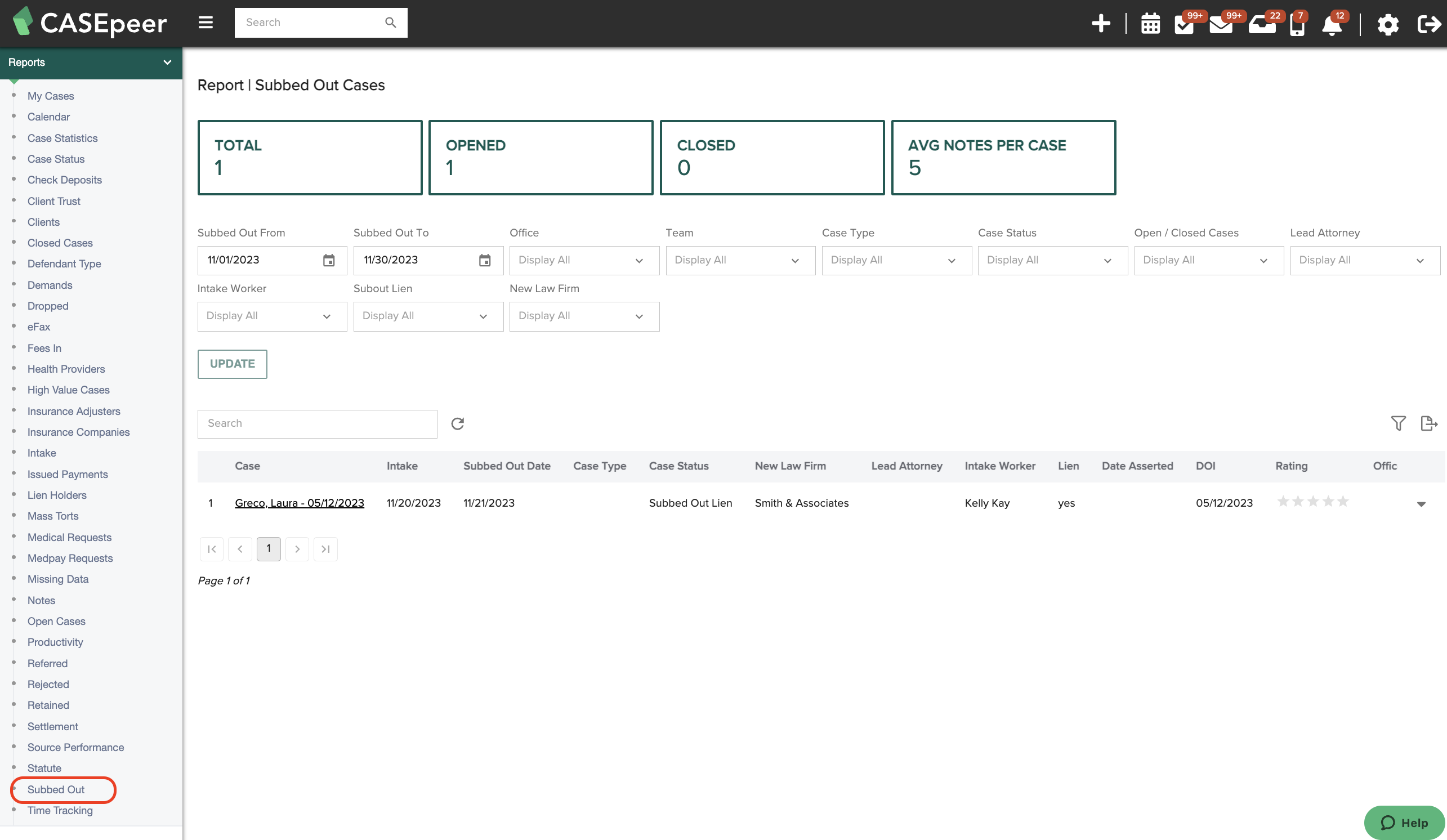Viewport: 1447px width, 840px height.
Task: Click the table Search input field
Action: tap(317, 424)
